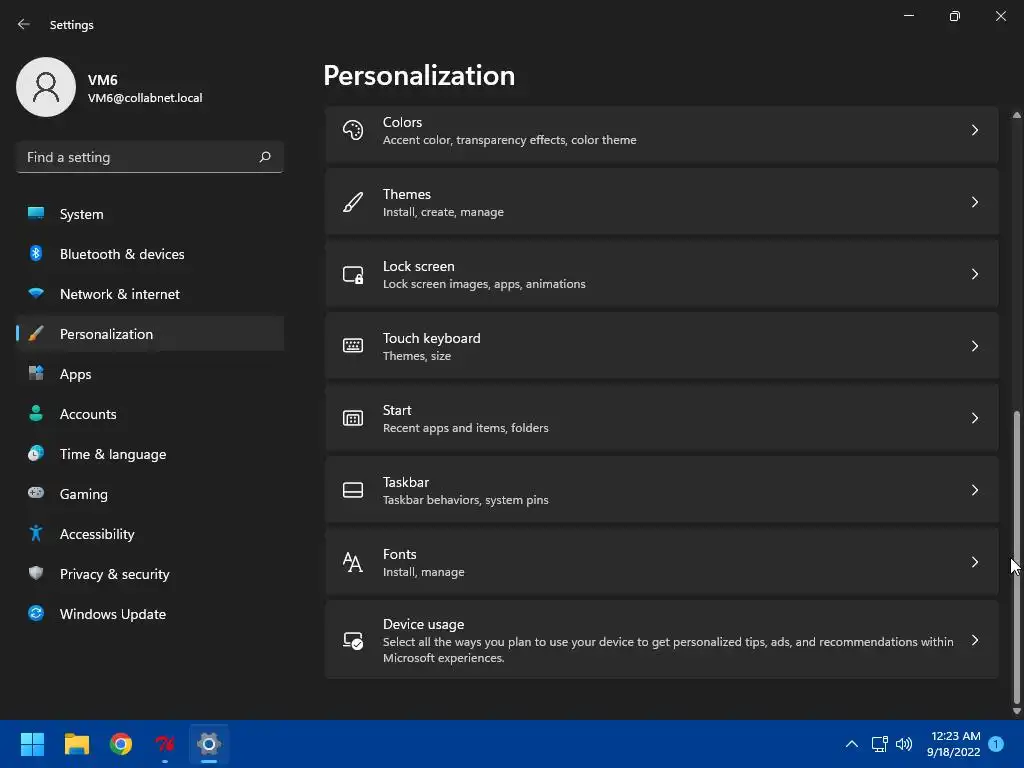Viewport: 1024px width, 768px height.
Task: Open File Explorer from the taskbar
Action: coord(76,744)
